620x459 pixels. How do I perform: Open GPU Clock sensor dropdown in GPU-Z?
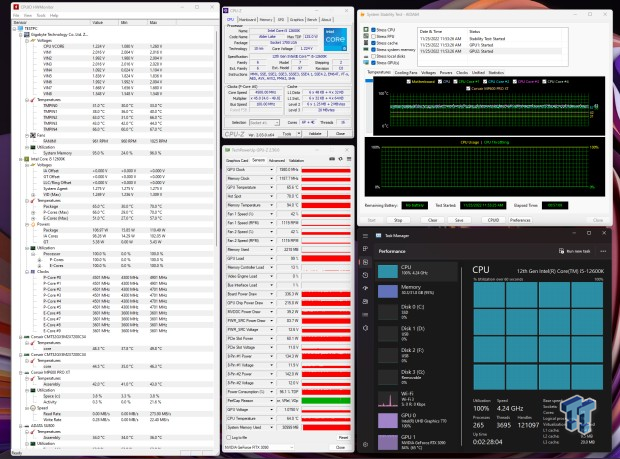(272, 170)
